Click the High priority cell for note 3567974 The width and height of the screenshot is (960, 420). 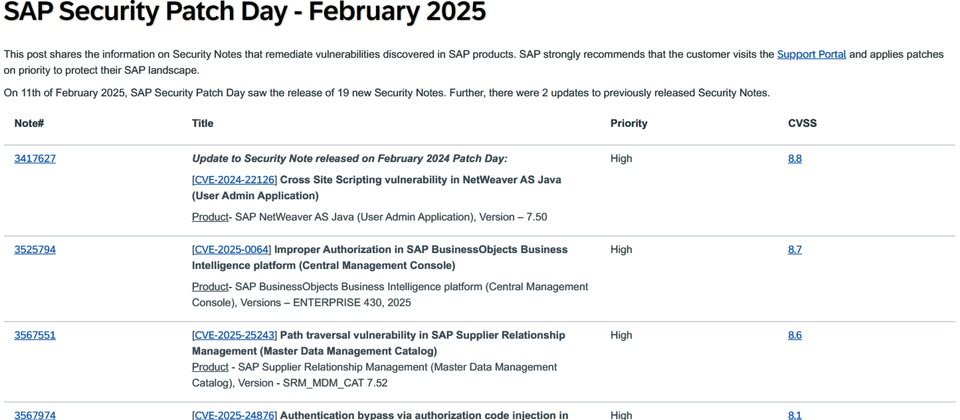click(621, 415)
